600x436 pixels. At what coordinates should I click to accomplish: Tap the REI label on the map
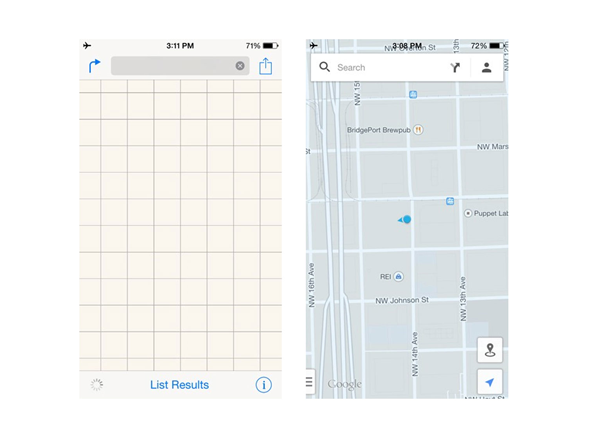tap(385, 276)
